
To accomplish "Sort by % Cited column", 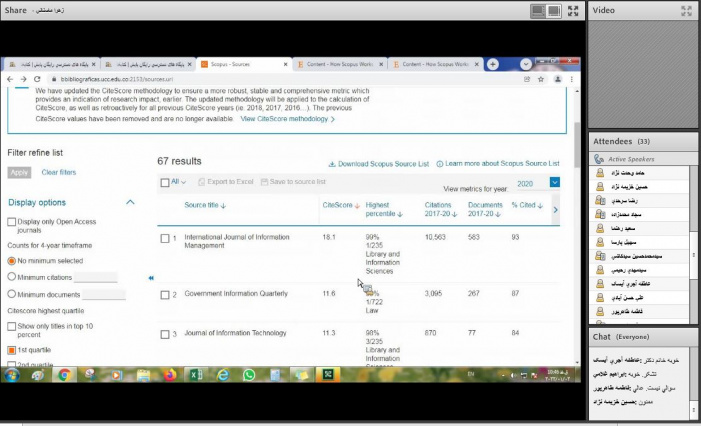I will pos(527,205).
